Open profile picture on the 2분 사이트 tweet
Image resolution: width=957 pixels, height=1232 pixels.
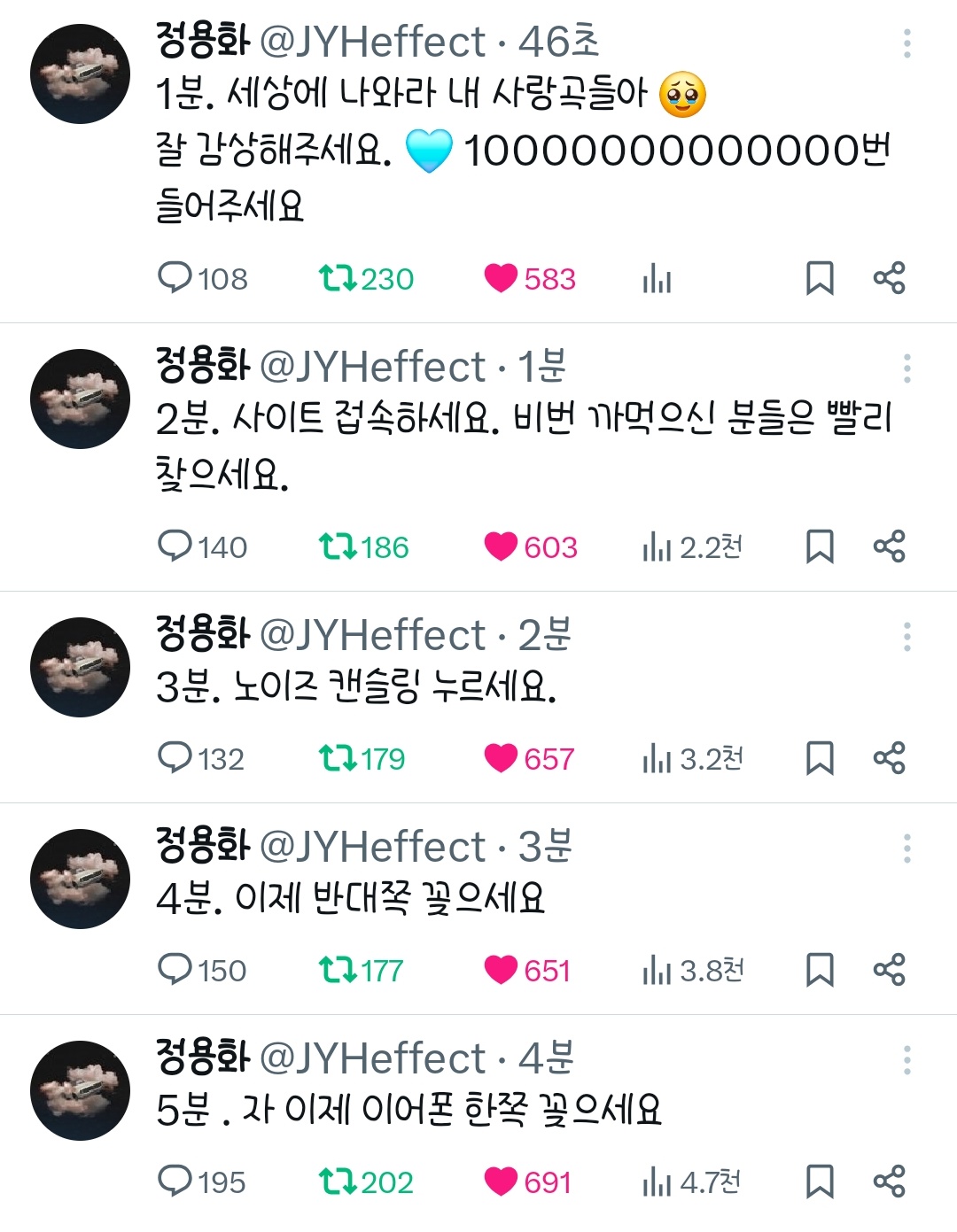[81, 399]
